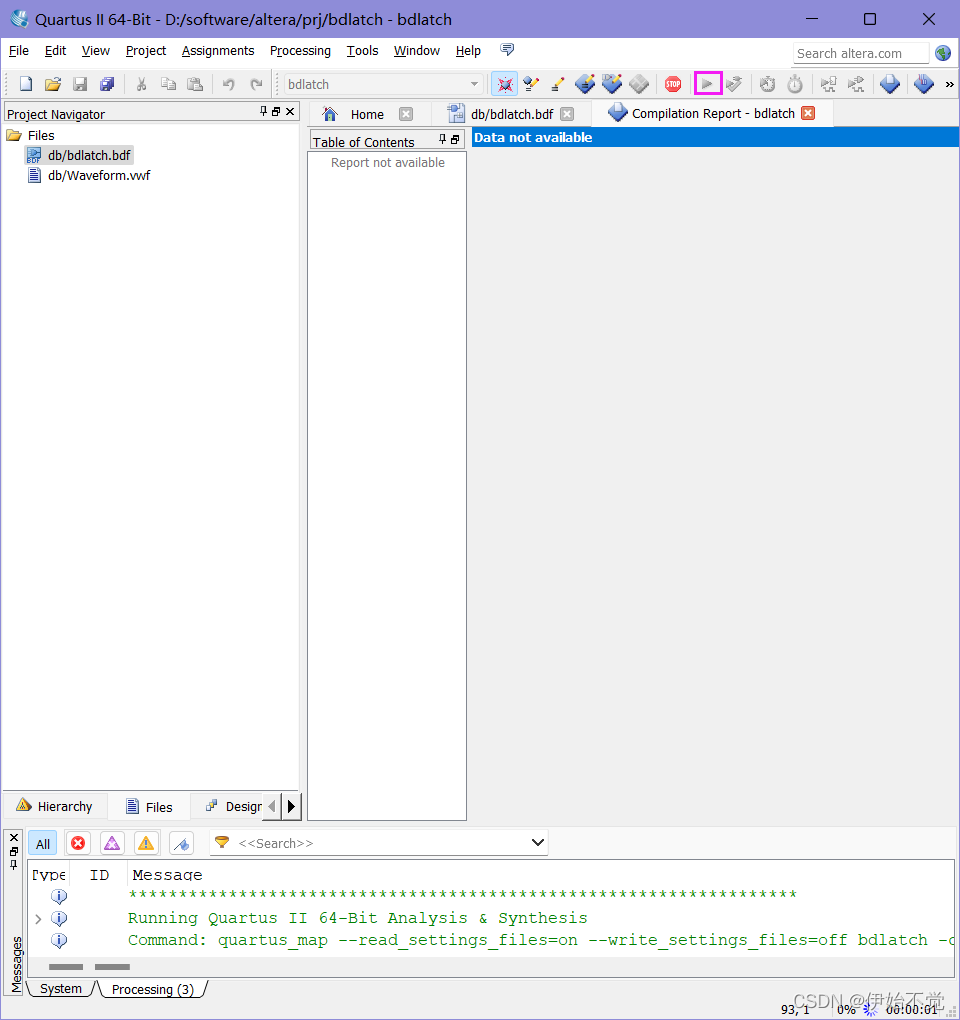Open the Assignment Editor pencil icon

[557, 84]
